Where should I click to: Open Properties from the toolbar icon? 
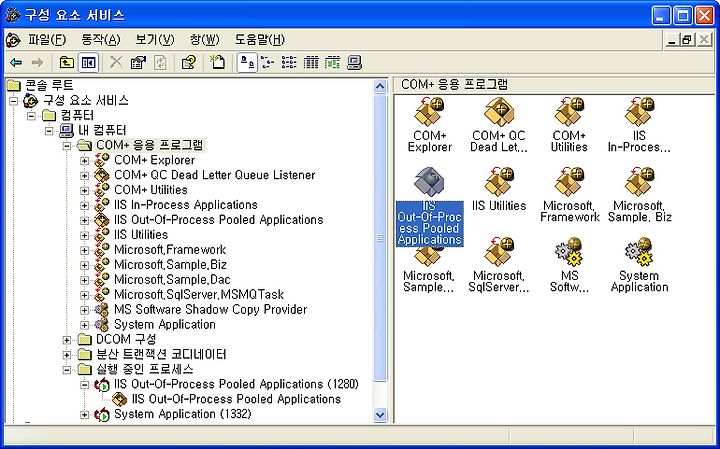click(138, 62)
